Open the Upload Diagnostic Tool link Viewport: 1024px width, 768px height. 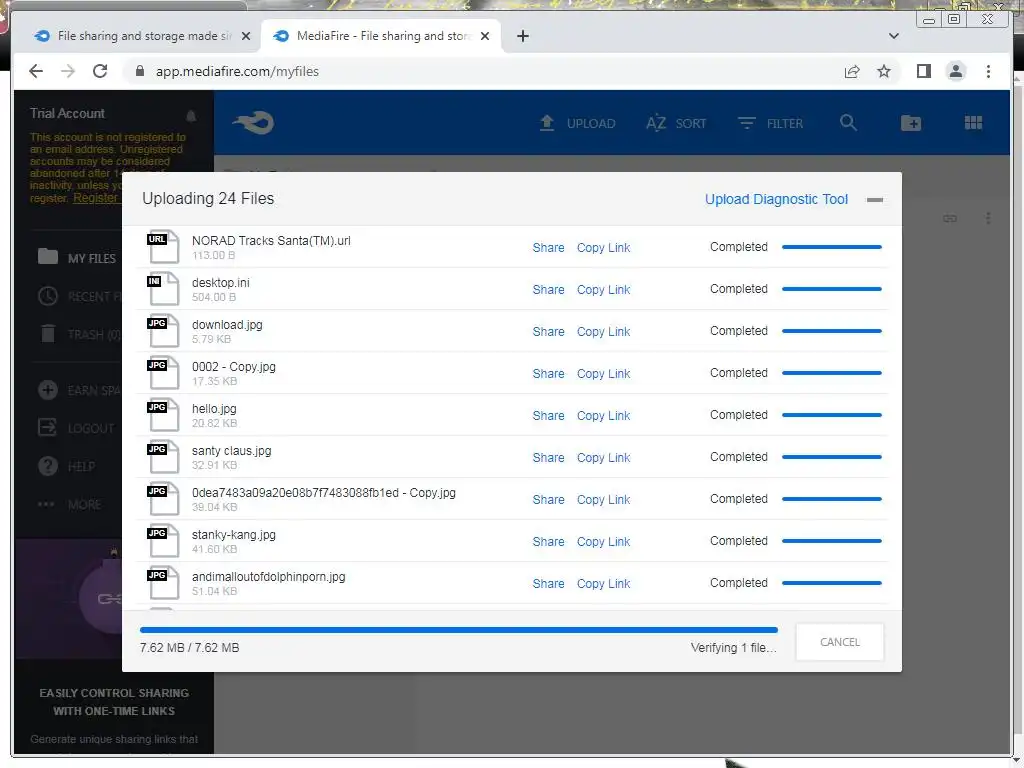pos(776,199)
